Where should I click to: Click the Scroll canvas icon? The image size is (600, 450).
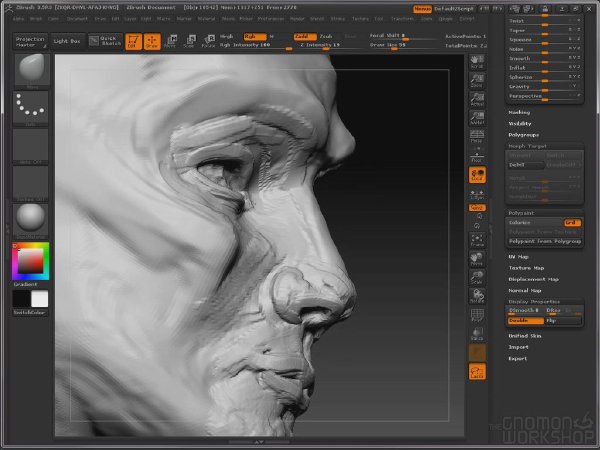pyautogui.click(x=477, y=62)
